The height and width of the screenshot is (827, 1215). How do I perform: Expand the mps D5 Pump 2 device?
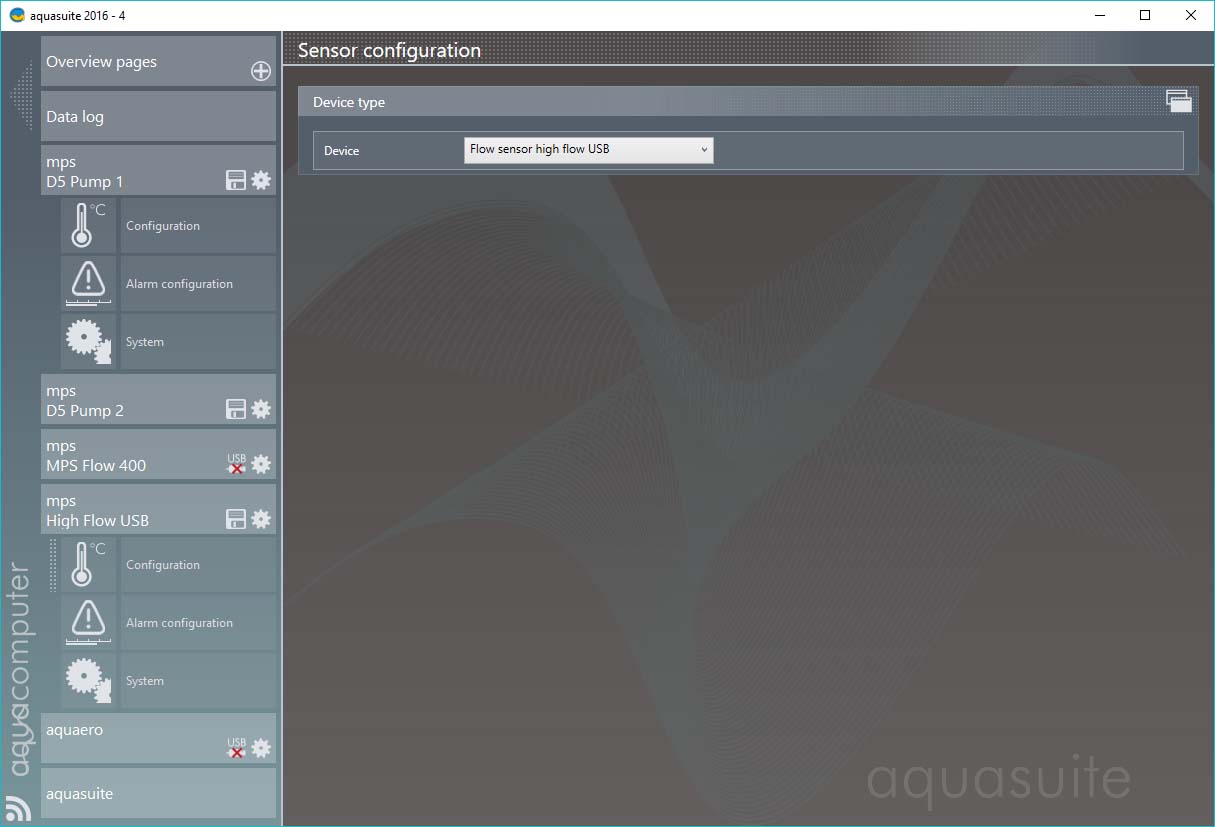point(158,400)
